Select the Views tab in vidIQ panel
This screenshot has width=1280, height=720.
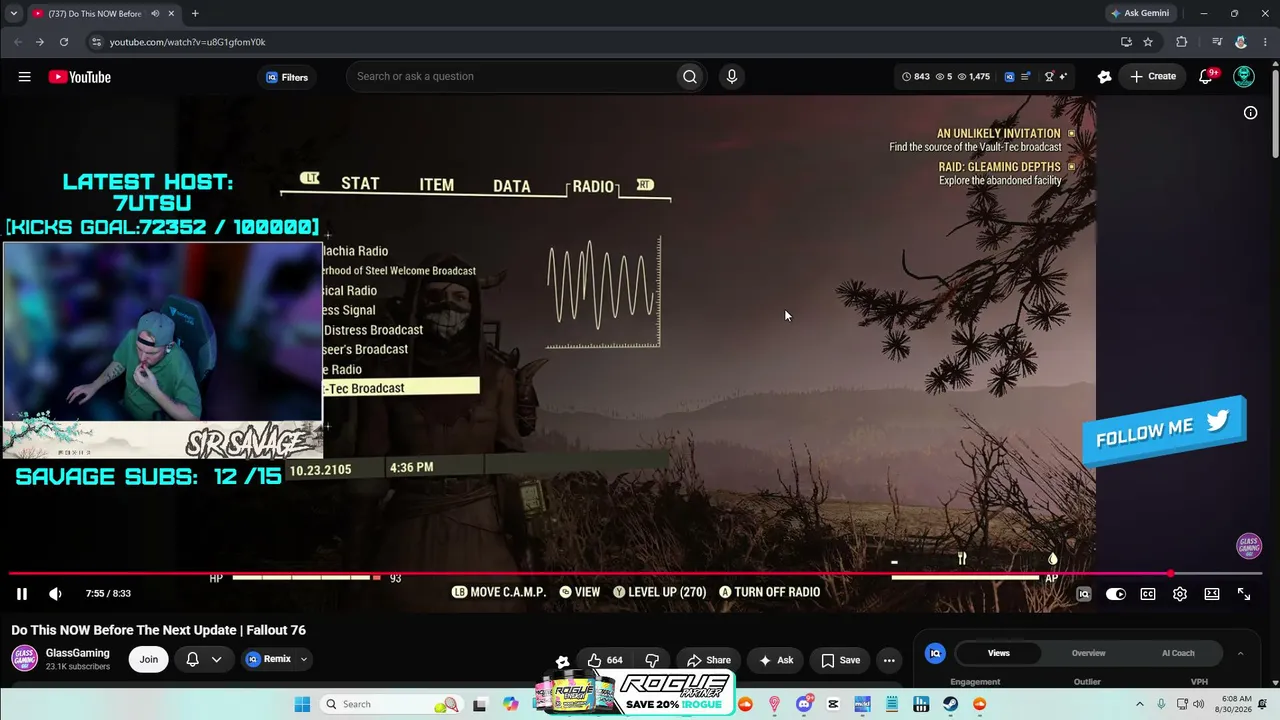click(x=999, y=653)
